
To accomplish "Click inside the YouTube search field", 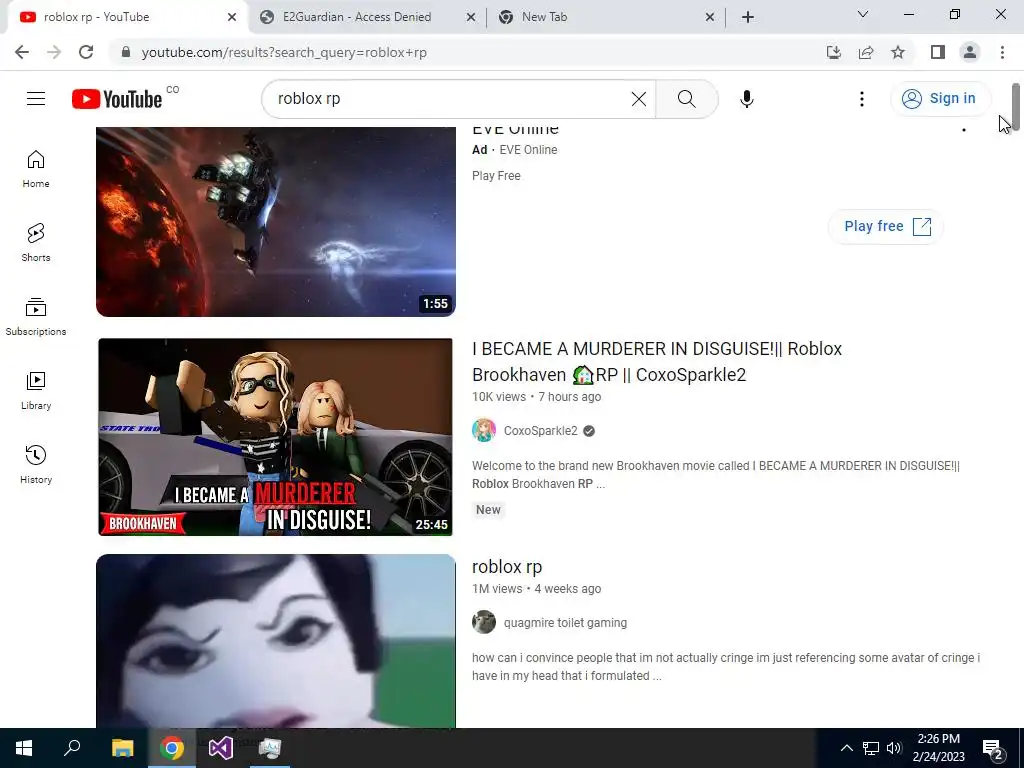I will (x=451, y=99).
